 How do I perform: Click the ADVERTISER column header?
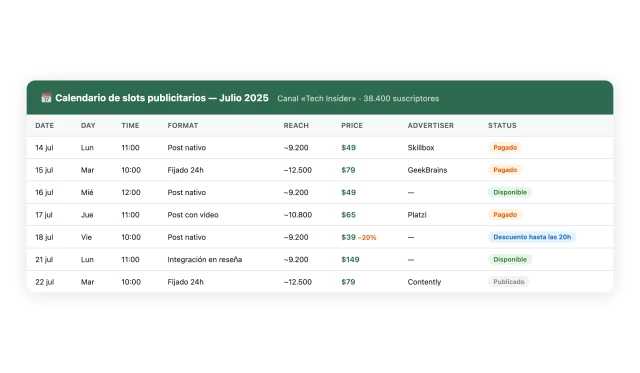(431, 126)
